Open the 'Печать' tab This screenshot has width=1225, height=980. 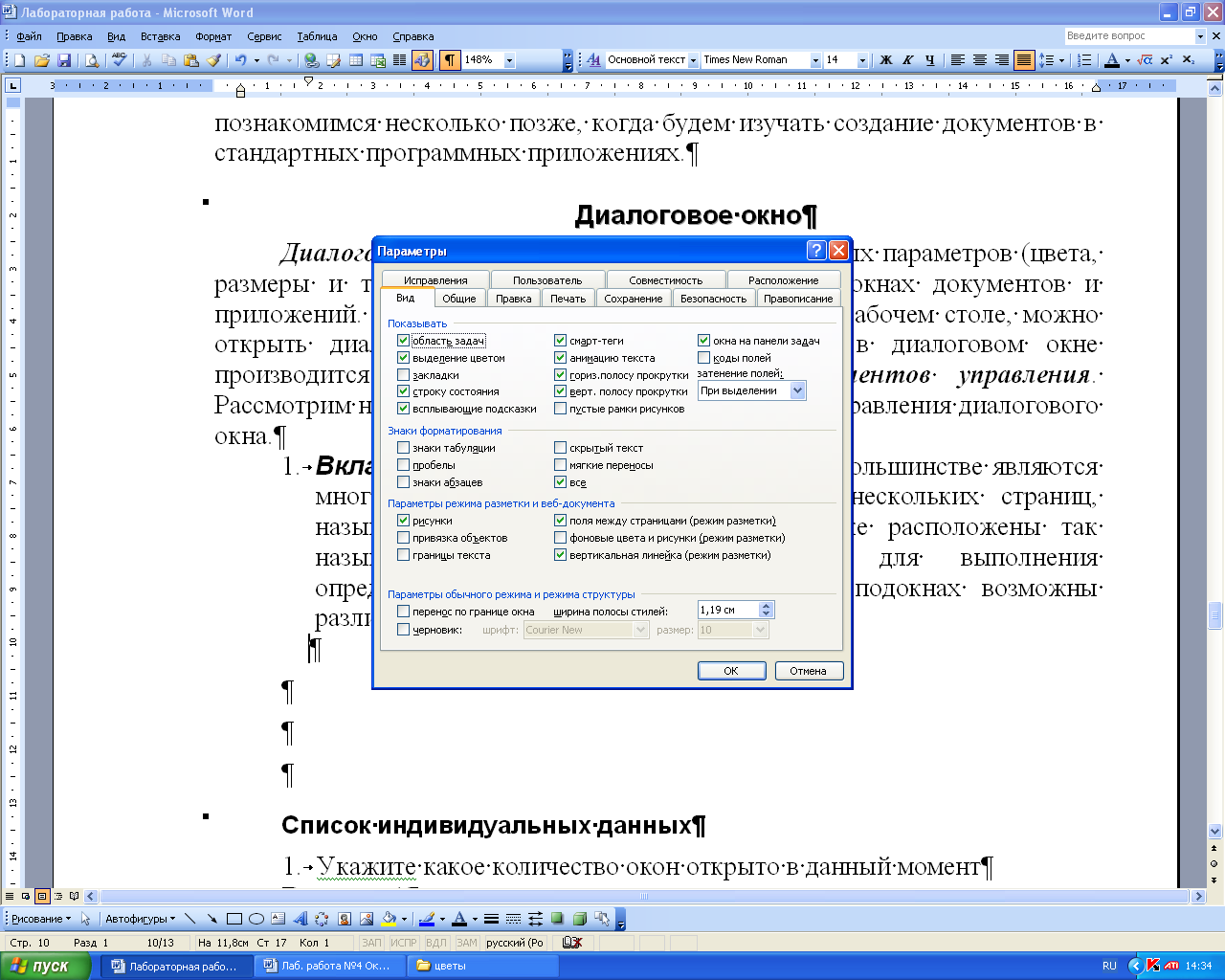(x=568, y=299)
